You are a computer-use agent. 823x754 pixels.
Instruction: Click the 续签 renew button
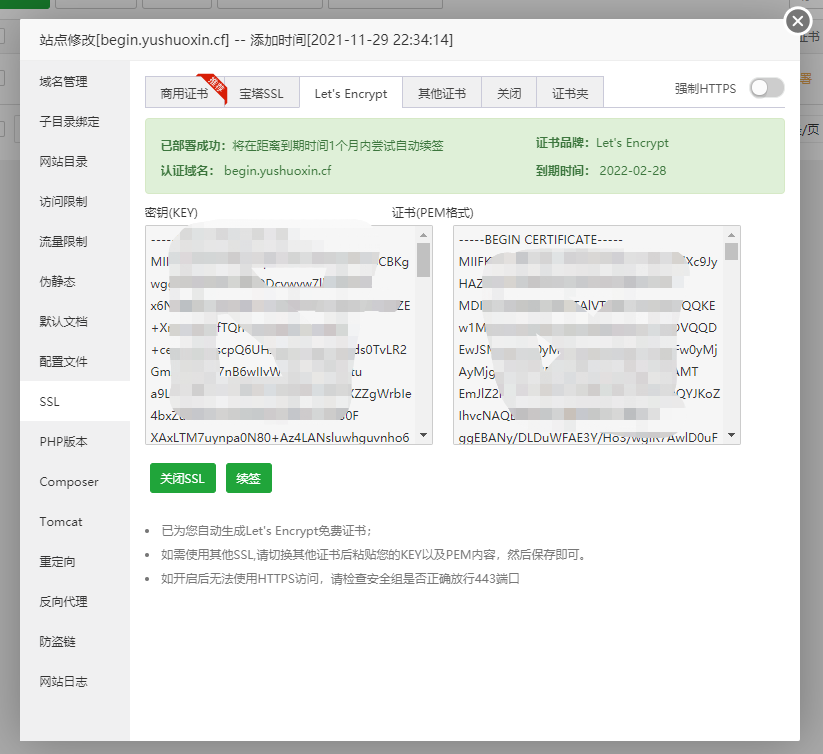(x=248, y=478)
